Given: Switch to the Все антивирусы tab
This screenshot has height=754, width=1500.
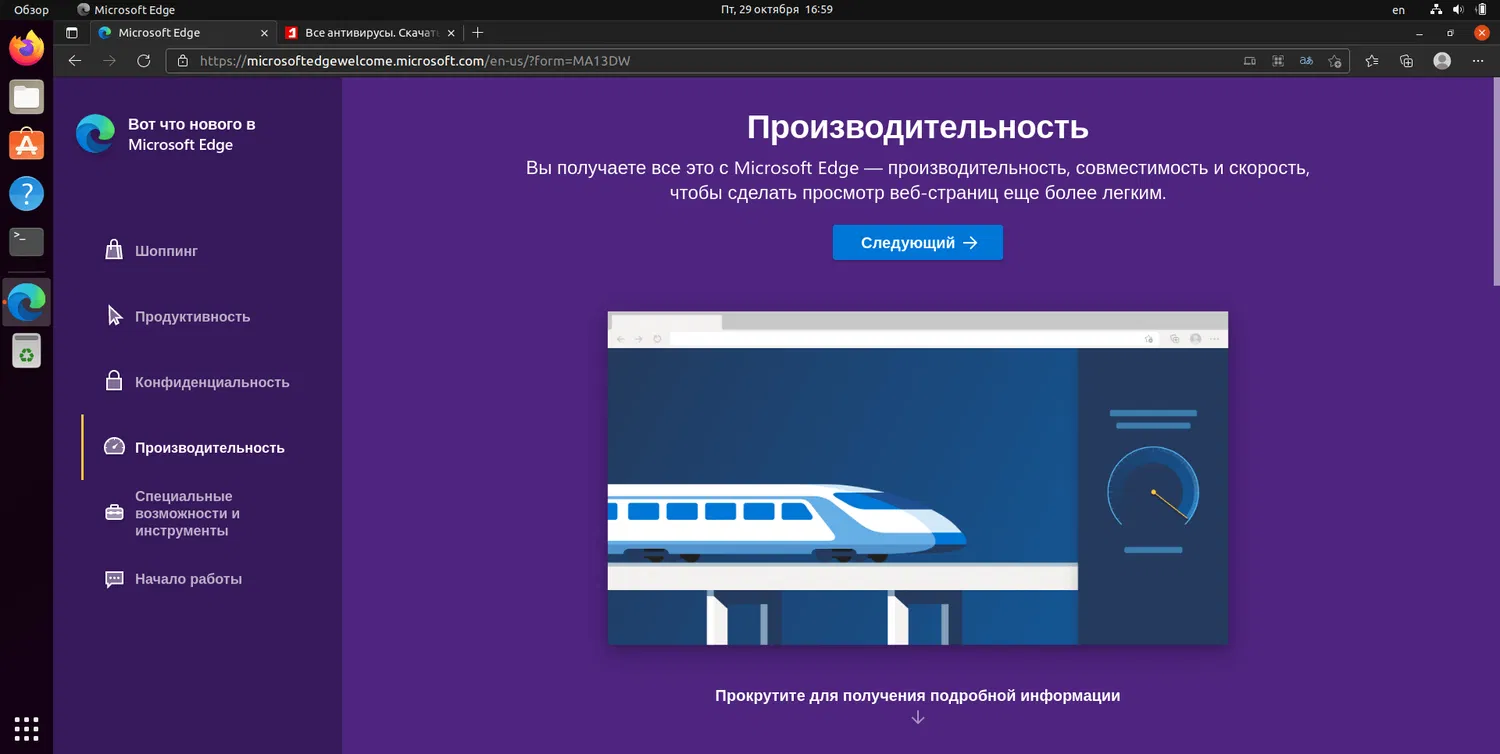Looking at the screenshot, I should tap(371, 33).
